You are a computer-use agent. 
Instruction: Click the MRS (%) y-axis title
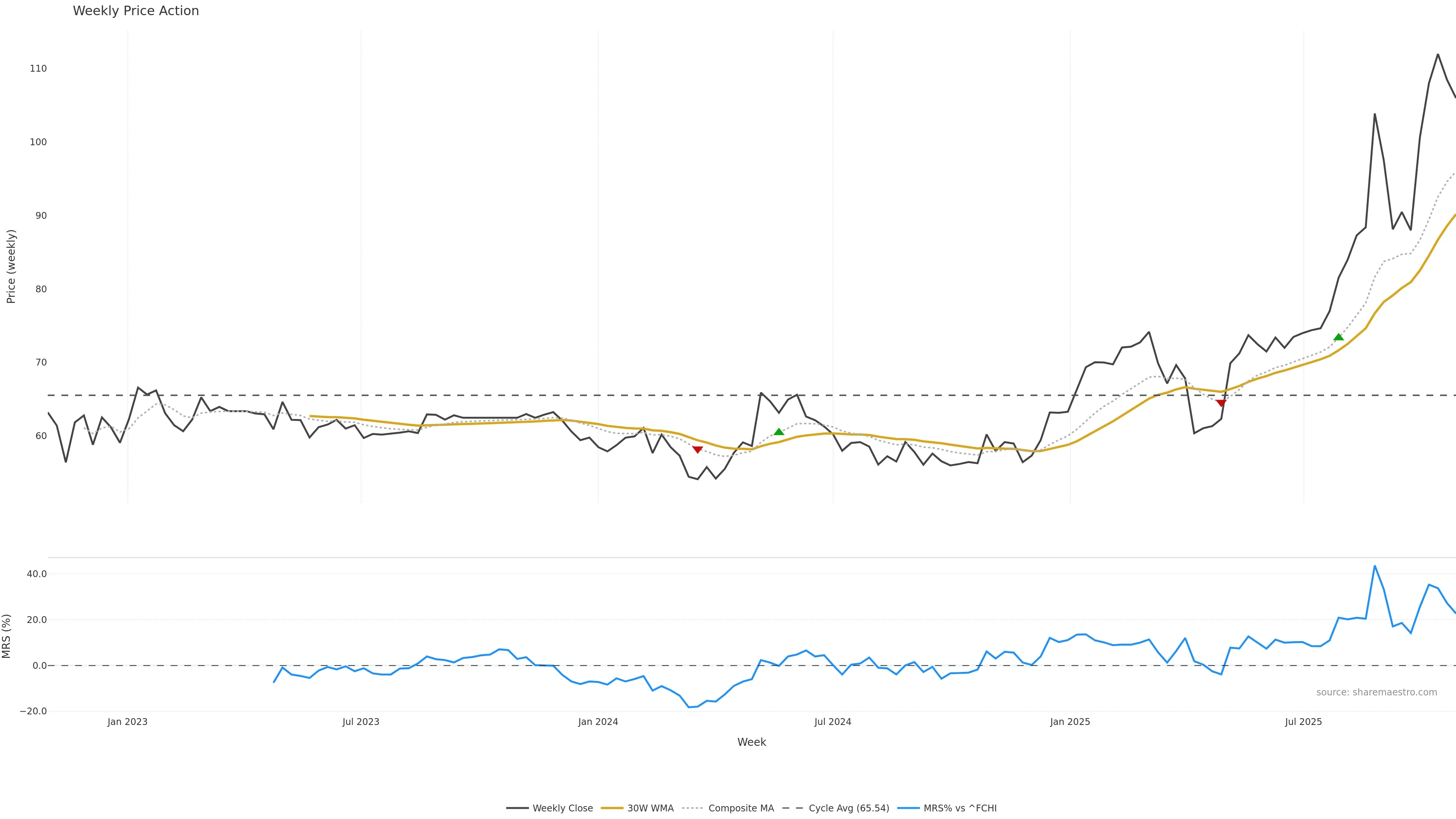[7, 636]
